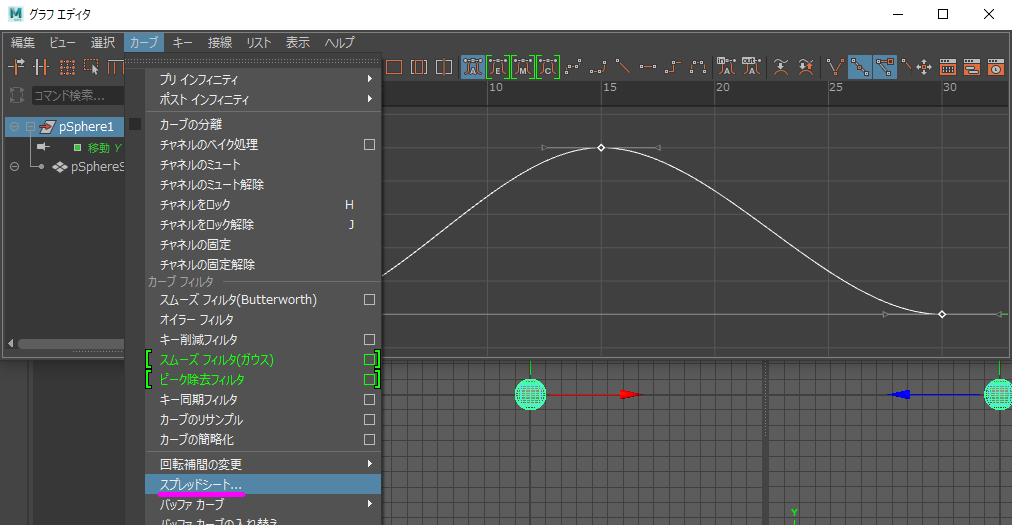Screen dimensions: 1012x525
Task: Open option box for チャネルのベイク処理
Action: (369, 145)
